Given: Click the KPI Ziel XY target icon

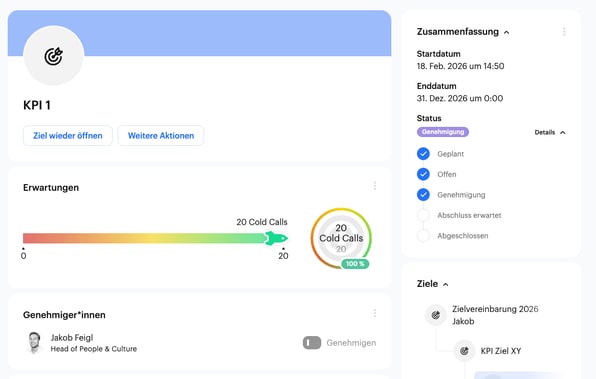Looking at the screenshot, I should tap(464, 350).
